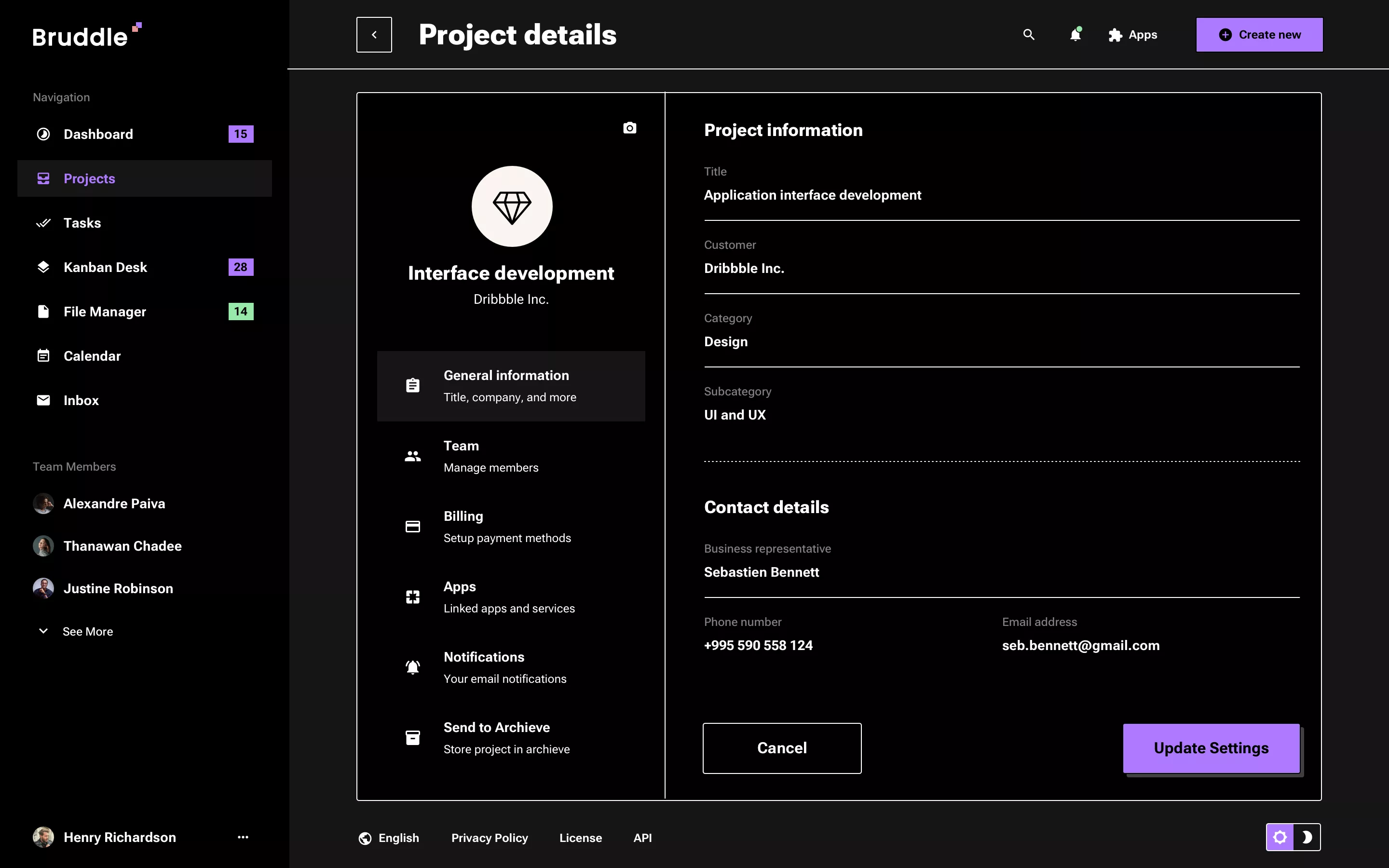The width and height of the screenshot is (1389, 868).
Task: Click the Calendar icon in navigation
Action: coord(43,355)
